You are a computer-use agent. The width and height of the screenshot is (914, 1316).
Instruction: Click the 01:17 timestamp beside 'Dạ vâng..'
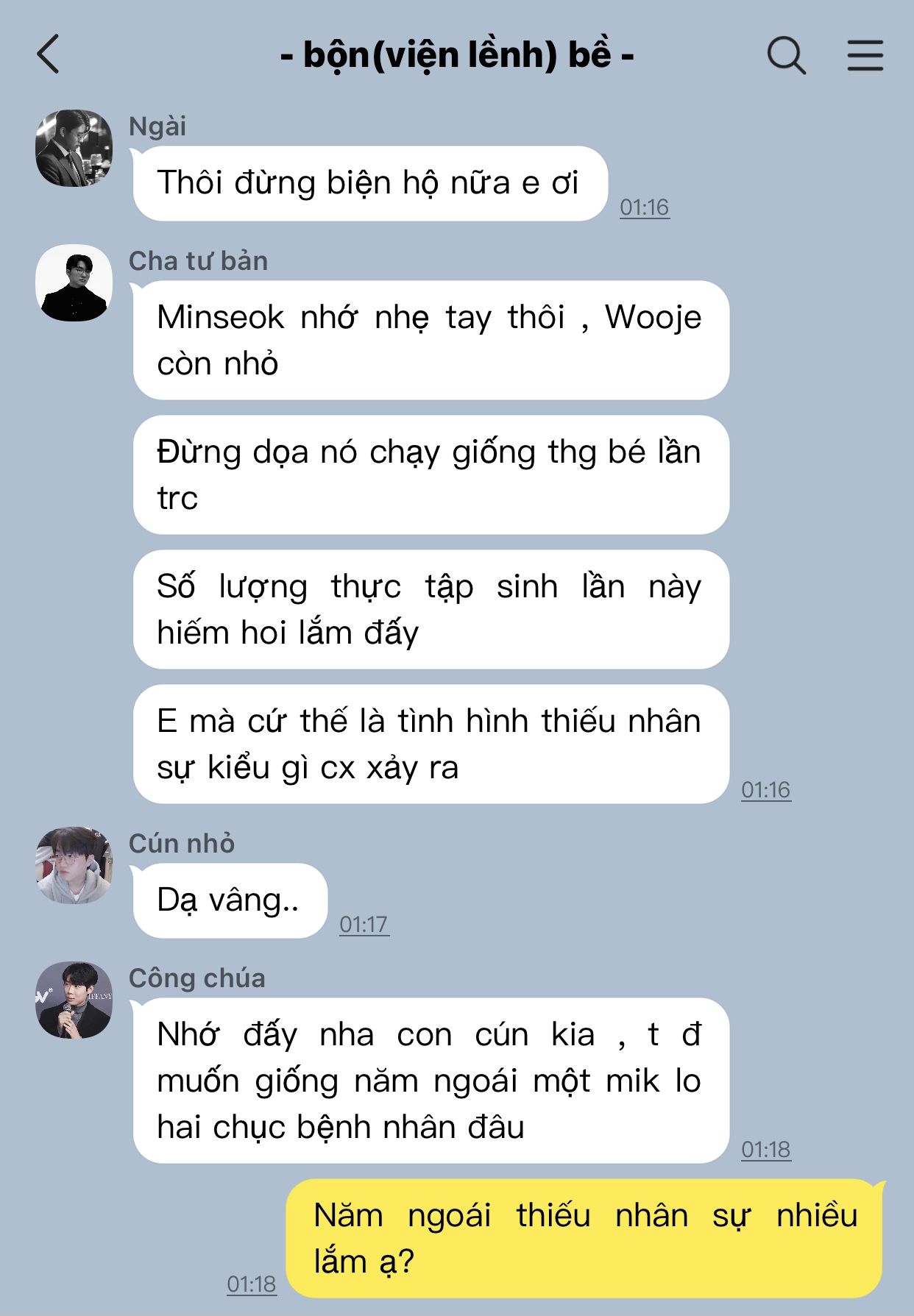[x=364, y=925]
